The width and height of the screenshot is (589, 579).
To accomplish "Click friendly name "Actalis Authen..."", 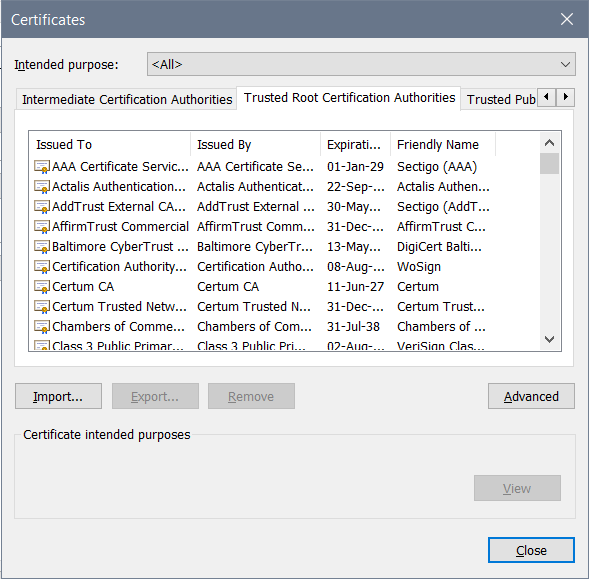I will (443, 186).
